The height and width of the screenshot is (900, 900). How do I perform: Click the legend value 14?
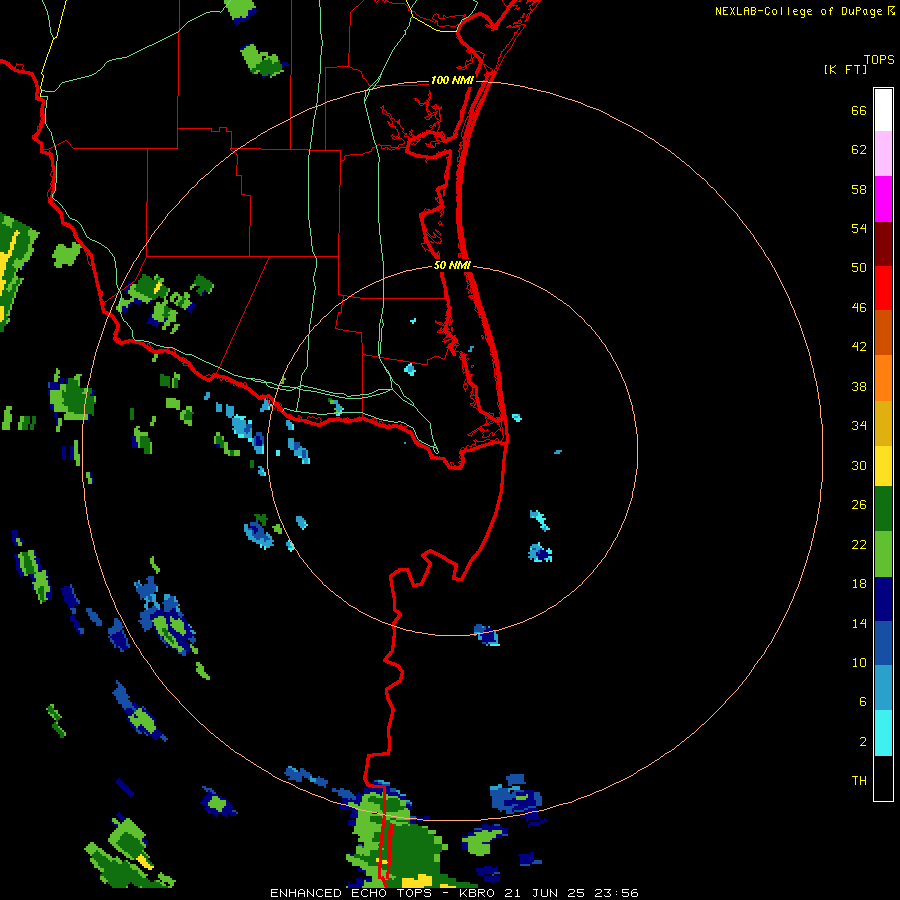pyautogui.click(x=859, y=623)
